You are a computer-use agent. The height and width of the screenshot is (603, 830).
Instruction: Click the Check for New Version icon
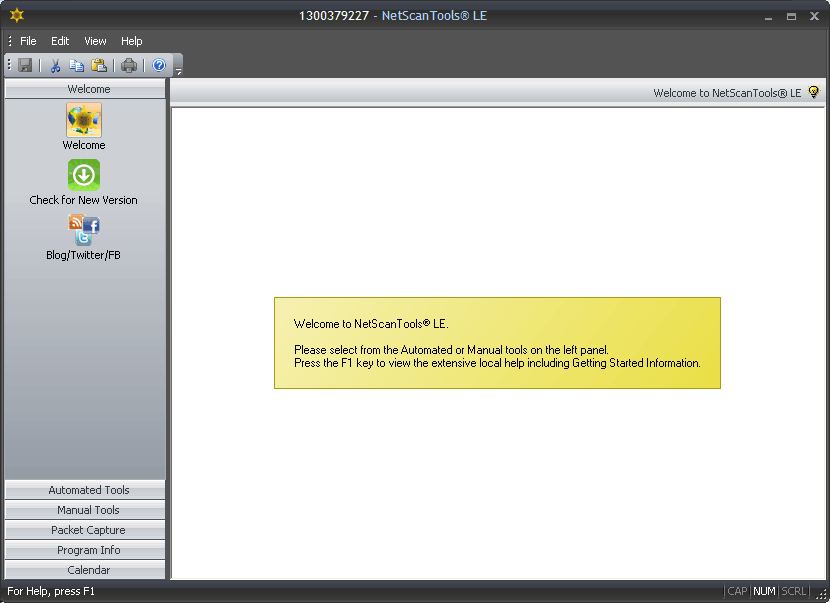[84, 175]
